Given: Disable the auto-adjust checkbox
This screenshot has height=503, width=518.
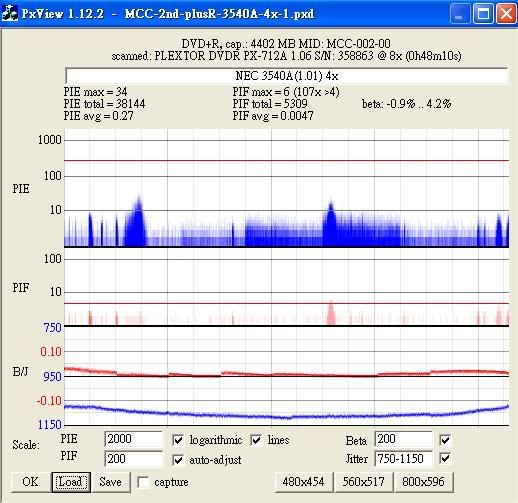Looking at the screenshot, I should coord(178,460).
